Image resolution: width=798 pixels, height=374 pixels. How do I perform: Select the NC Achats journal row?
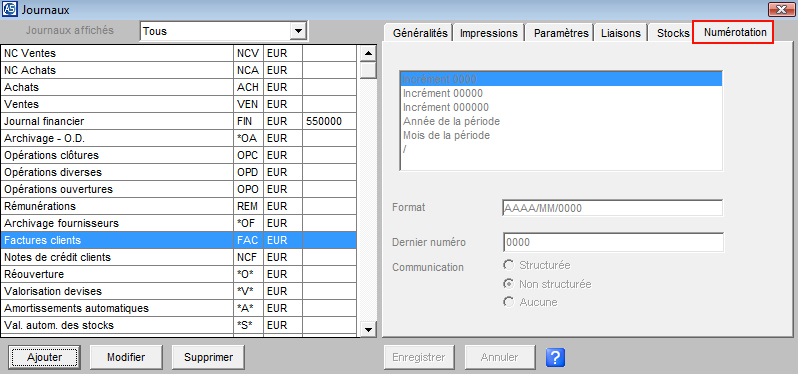[179, 70]
